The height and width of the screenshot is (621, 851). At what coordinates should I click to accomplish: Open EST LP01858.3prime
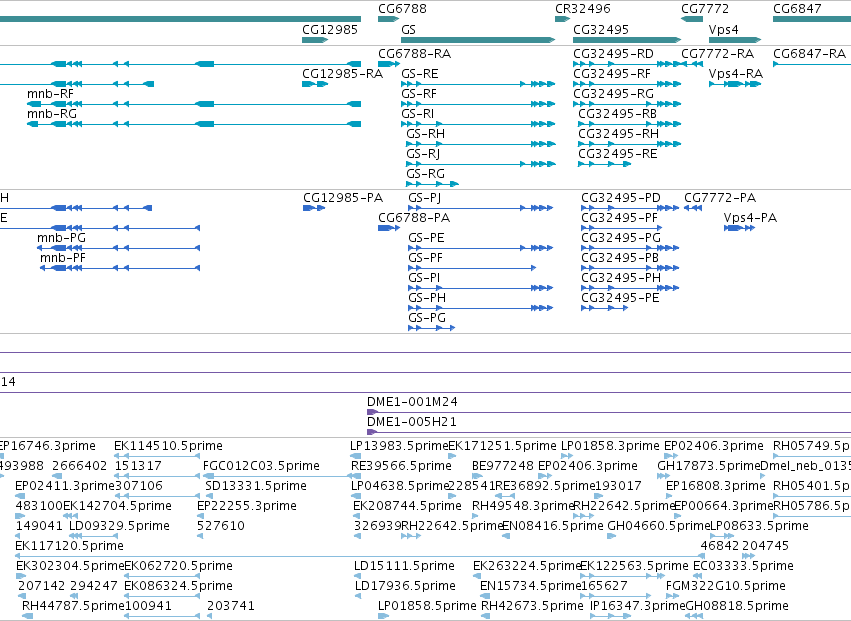coord(567,457)
